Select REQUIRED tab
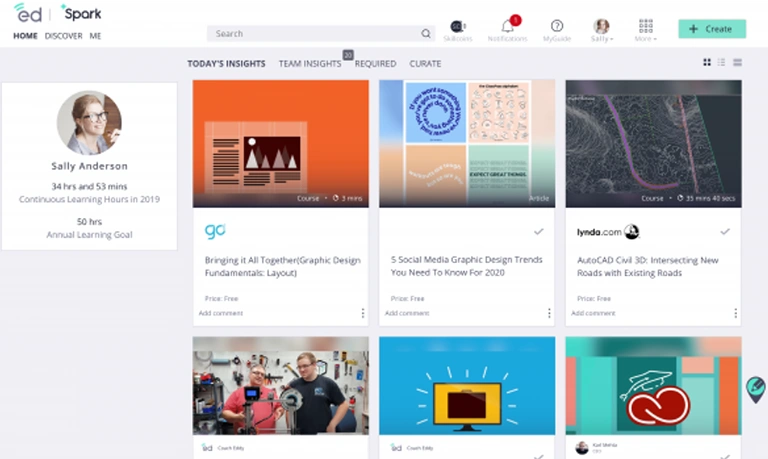The width and height of the screenshot is (768, 459). [375, 64]
